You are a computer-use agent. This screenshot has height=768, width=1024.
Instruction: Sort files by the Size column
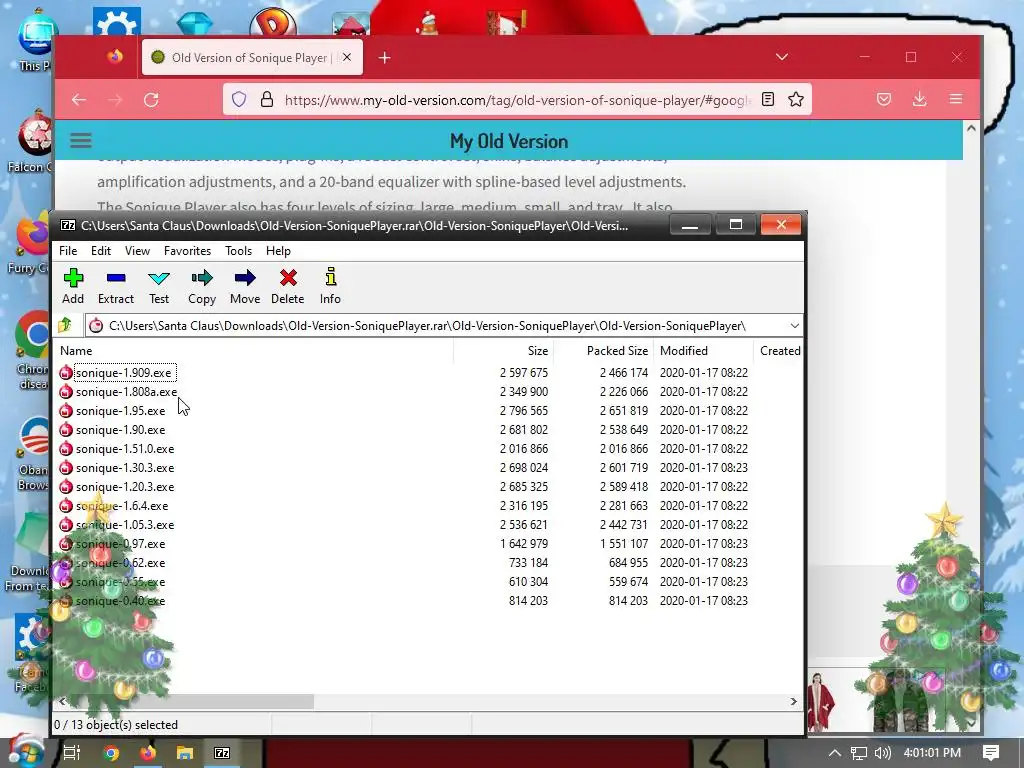click(504, 351)
